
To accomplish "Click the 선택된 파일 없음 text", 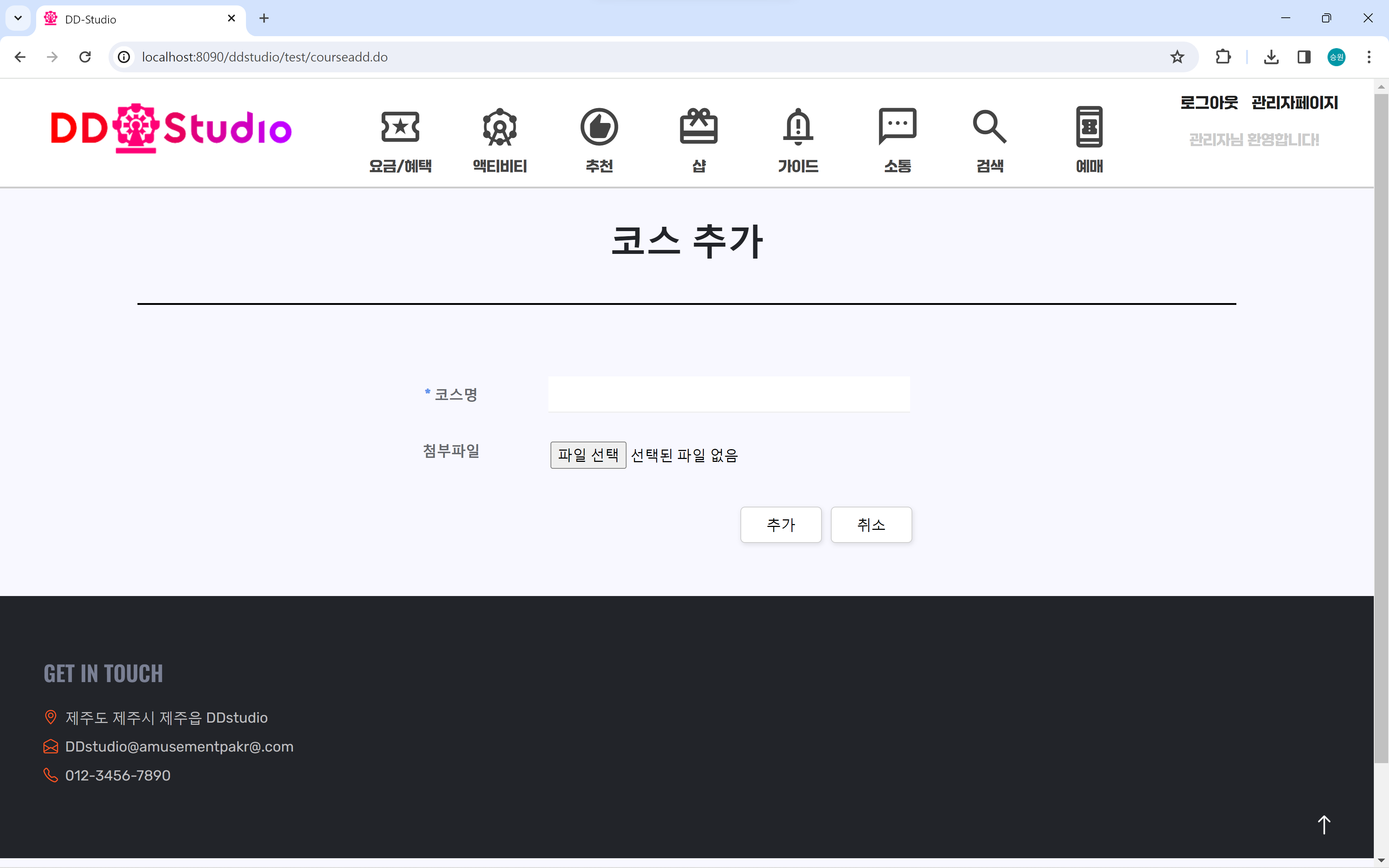I will [684, 455].
